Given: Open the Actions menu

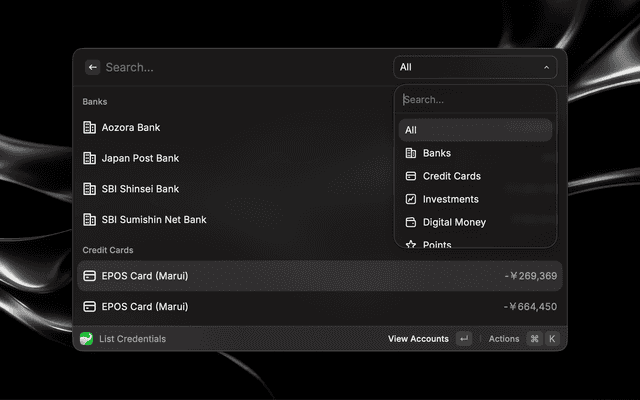Looking at the screenshot, I should [504, 339].
